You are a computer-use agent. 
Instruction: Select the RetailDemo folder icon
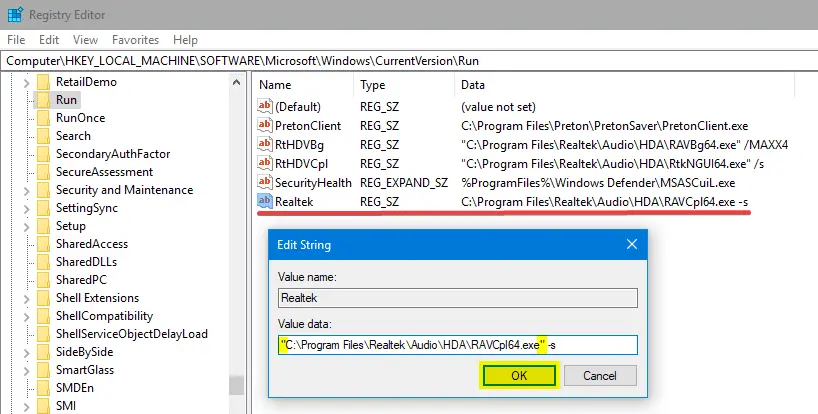[x=43, y=82]
